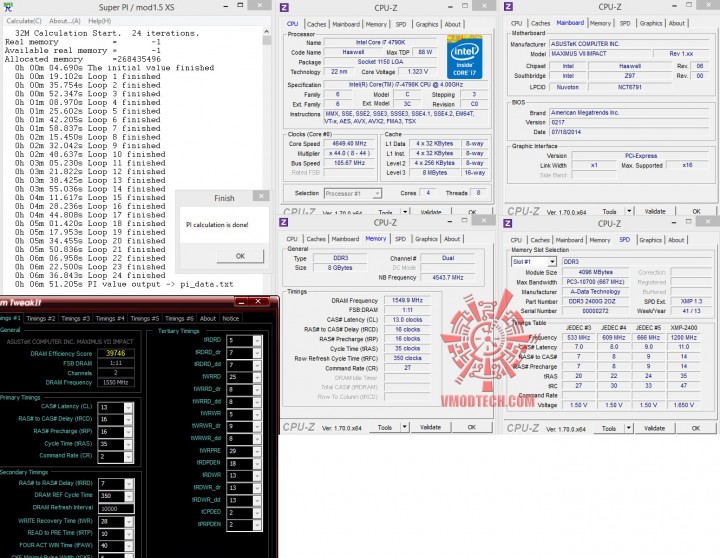Click DRAM Refresh Interval field showing 10000

coord(116,509)
